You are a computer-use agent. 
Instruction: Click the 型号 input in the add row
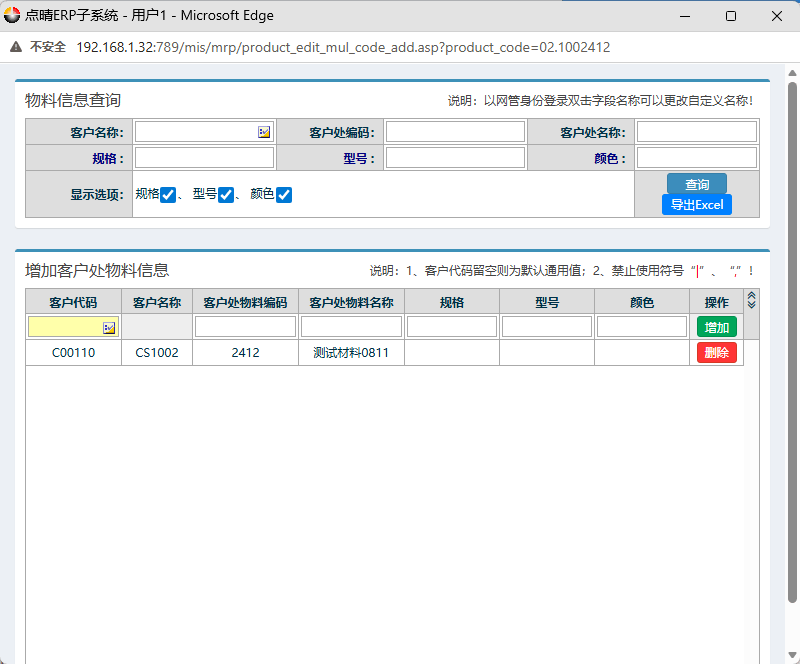click(x=547, y=327)
